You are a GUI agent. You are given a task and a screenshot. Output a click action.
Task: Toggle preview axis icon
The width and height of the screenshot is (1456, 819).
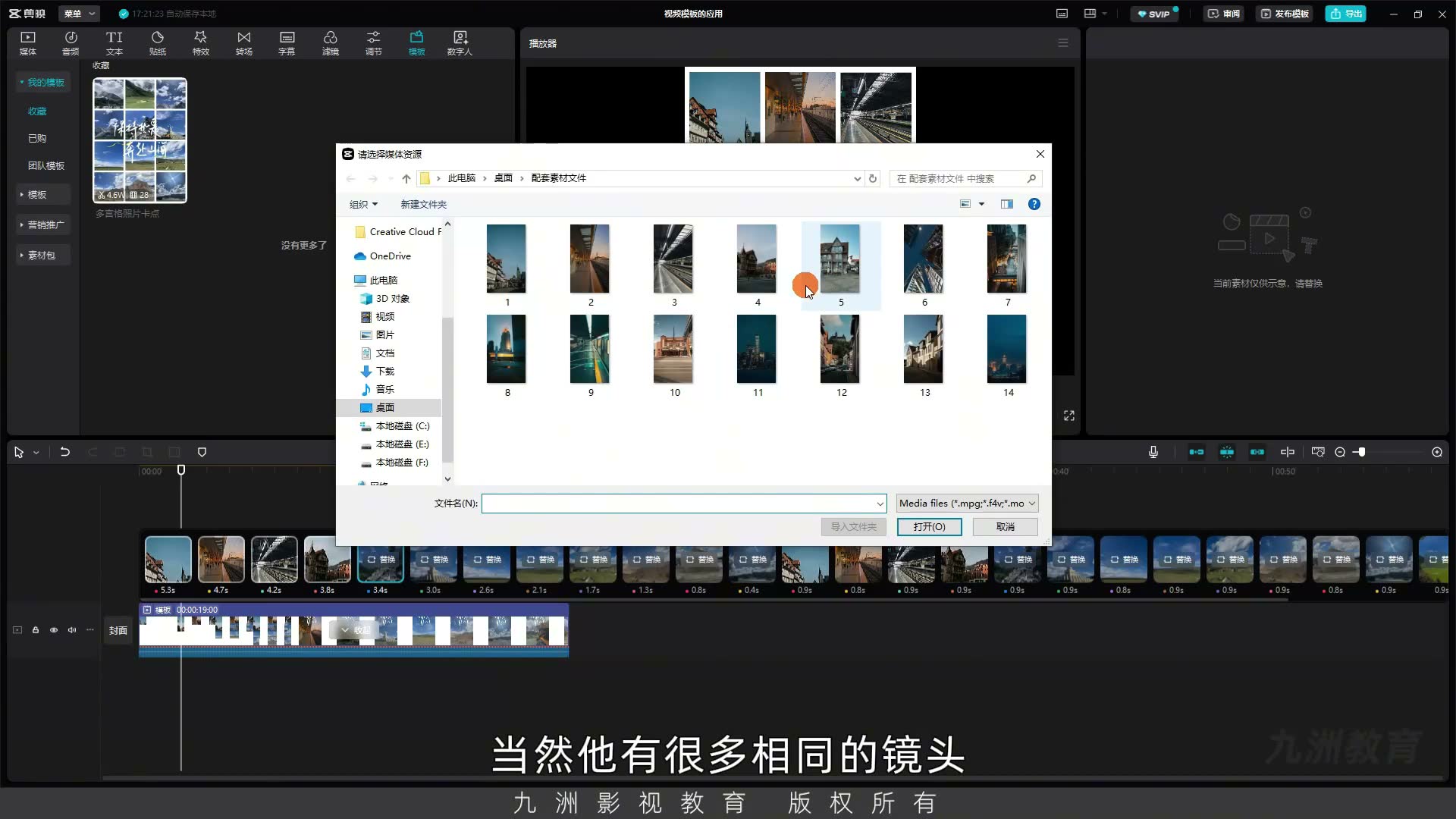pyautogui.click(x=1288, y=453)
